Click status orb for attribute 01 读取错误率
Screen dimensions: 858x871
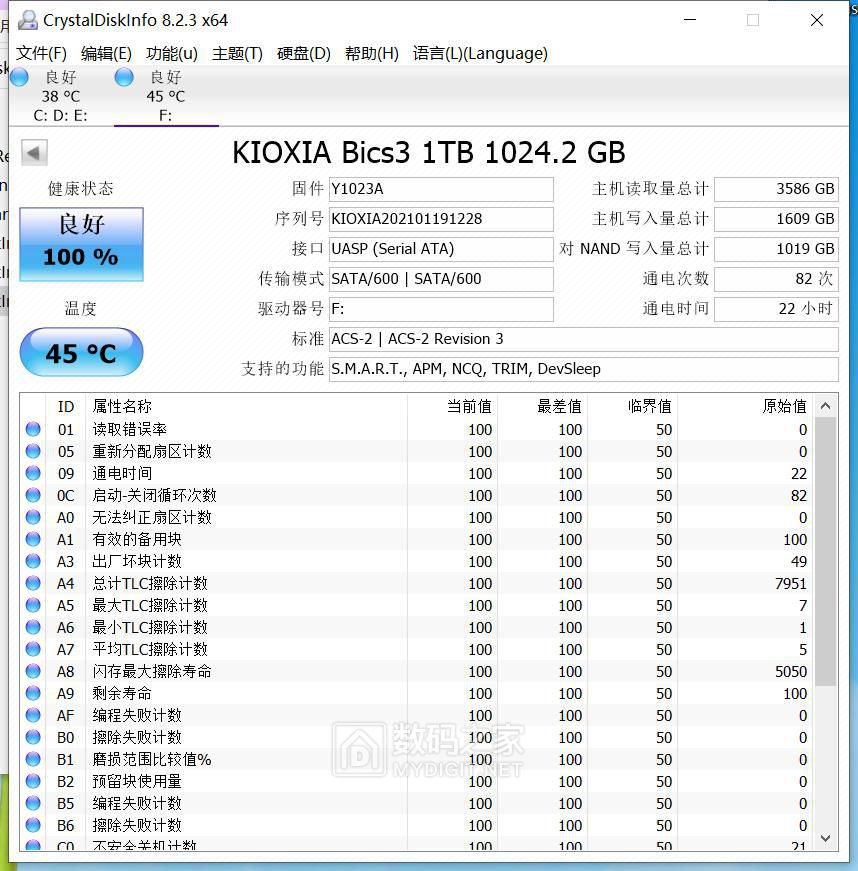click(x=33, y=429)
